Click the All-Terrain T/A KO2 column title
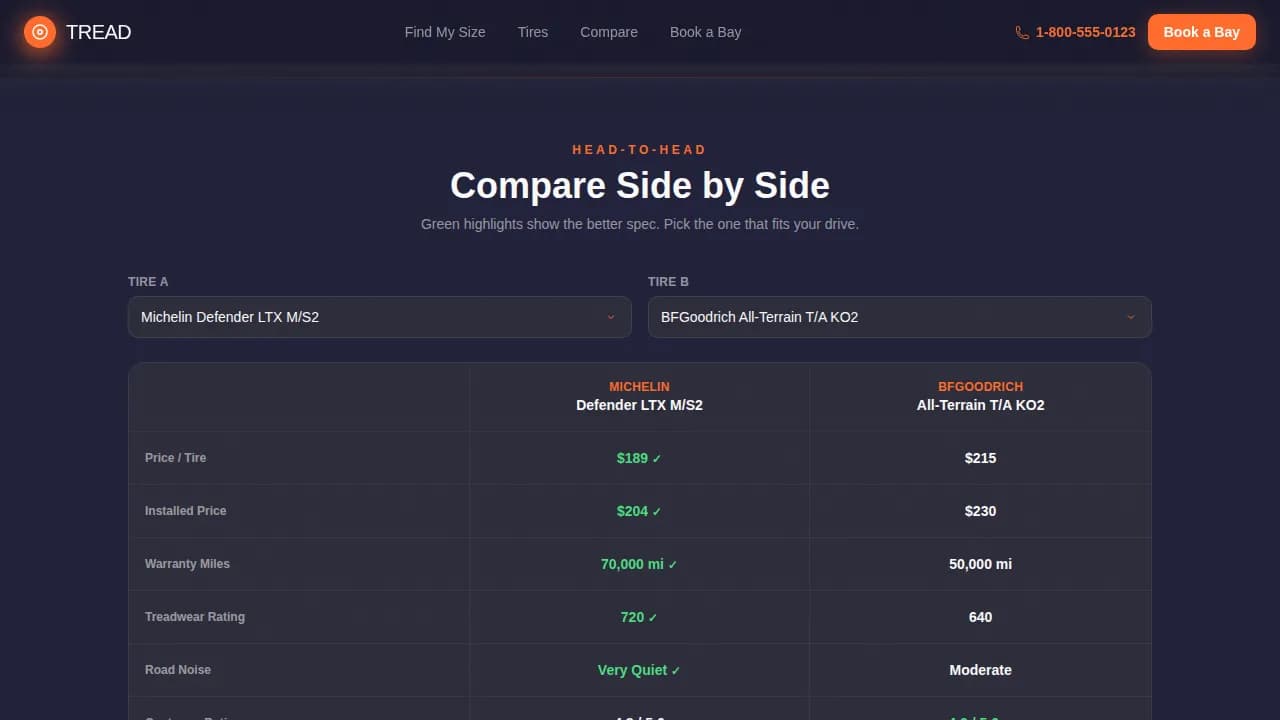 point(980,405)
